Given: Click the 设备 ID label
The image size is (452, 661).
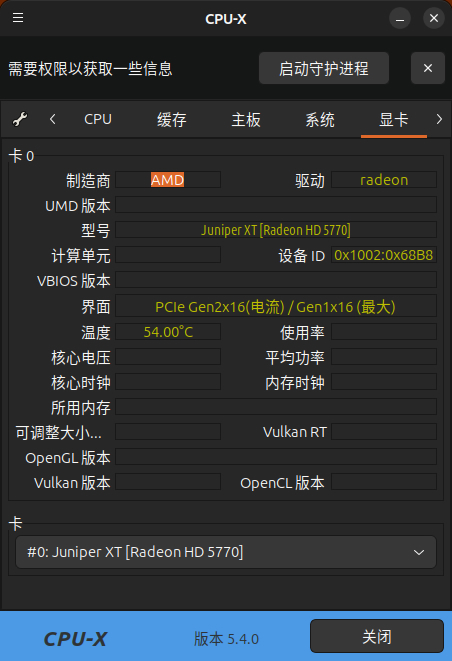Looking at the screenshot, I should 301,256.
